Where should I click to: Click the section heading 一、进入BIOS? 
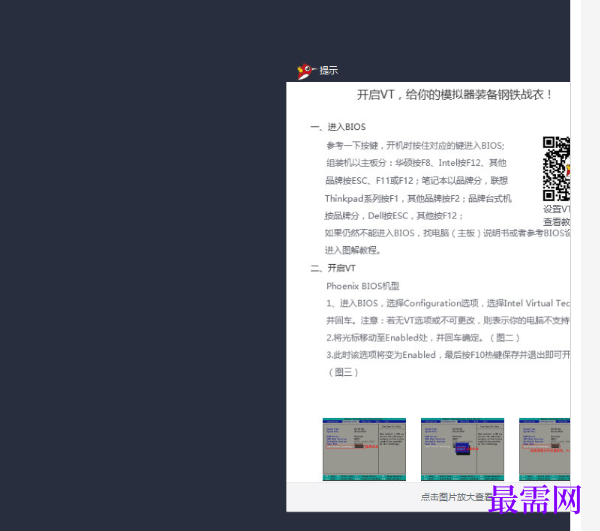(338, 127)
